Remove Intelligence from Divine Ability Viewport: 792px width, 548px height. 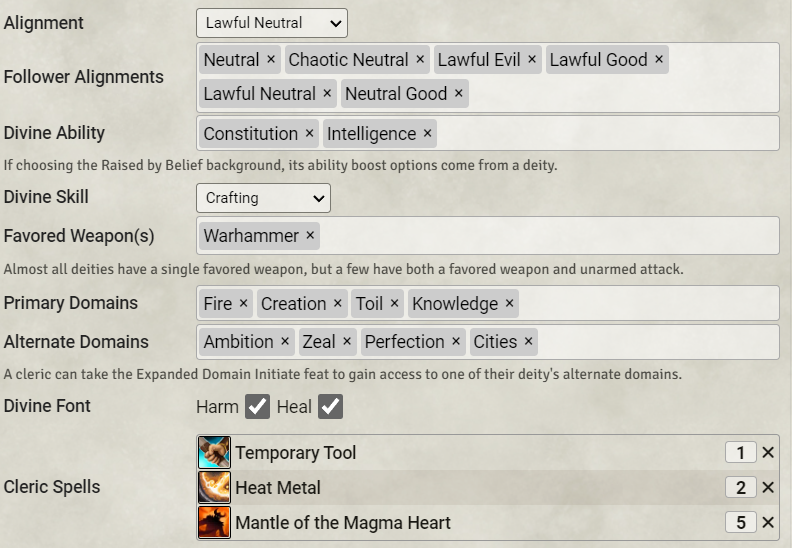428,134
